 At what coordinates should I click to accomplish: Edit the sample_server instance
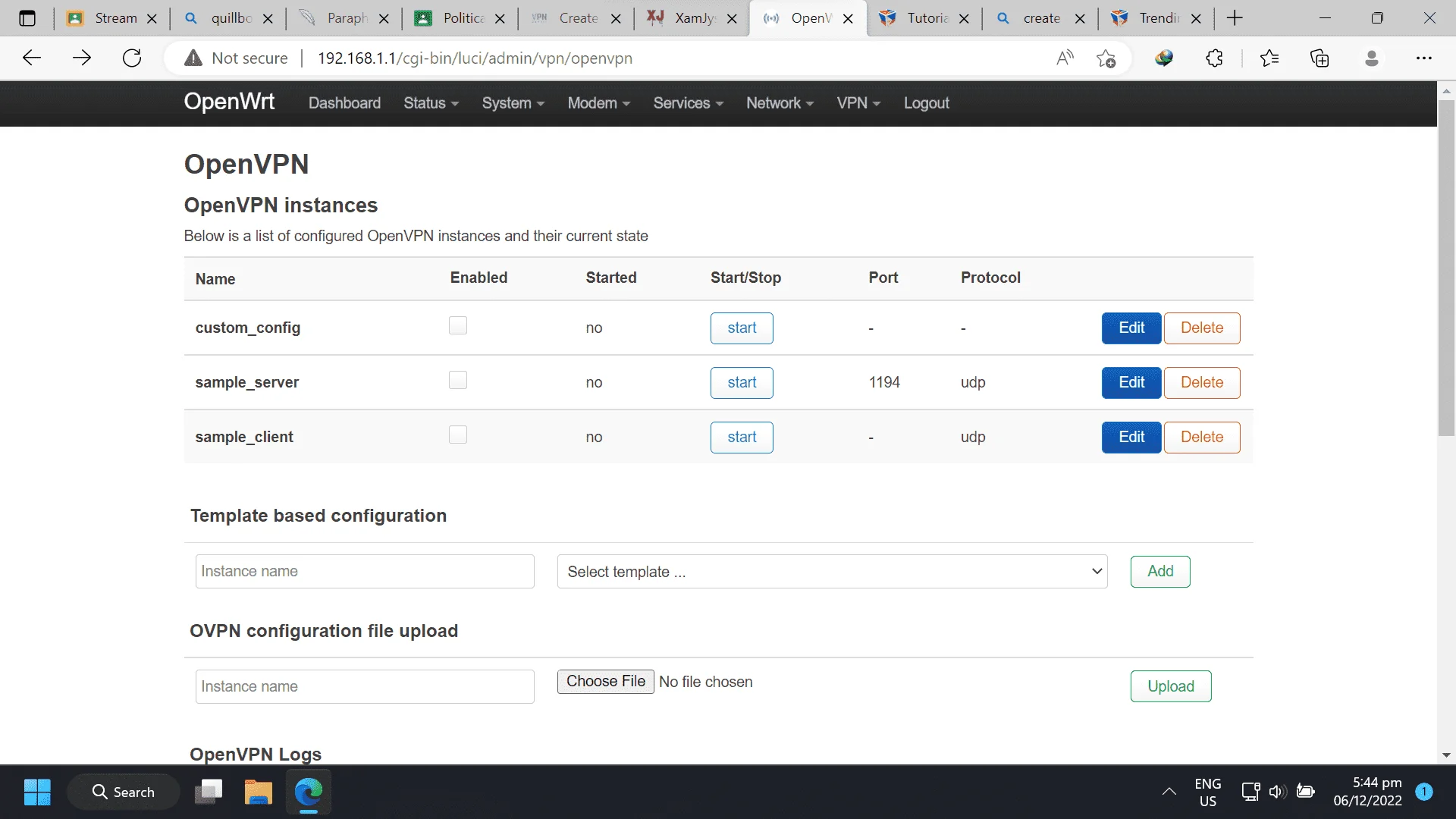pyautogui.click(x=1131, y=383)
